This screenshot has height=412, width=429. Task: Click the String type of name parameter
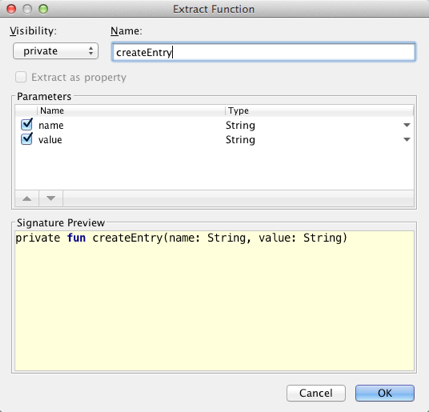pos(240,125)
